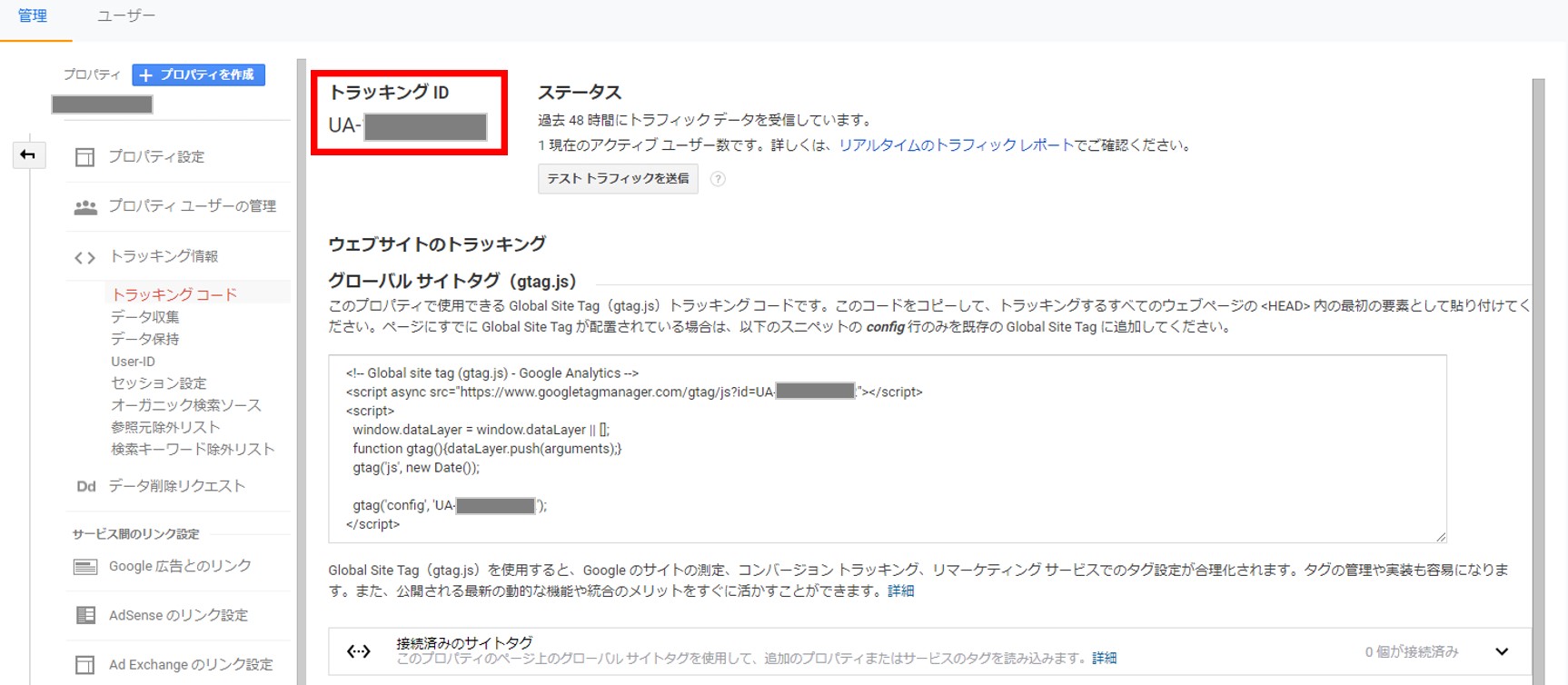The height and width of the screenshot is (685, 1568).
Task: Open AdSense のリンク設定
Action: pos(178,615)
